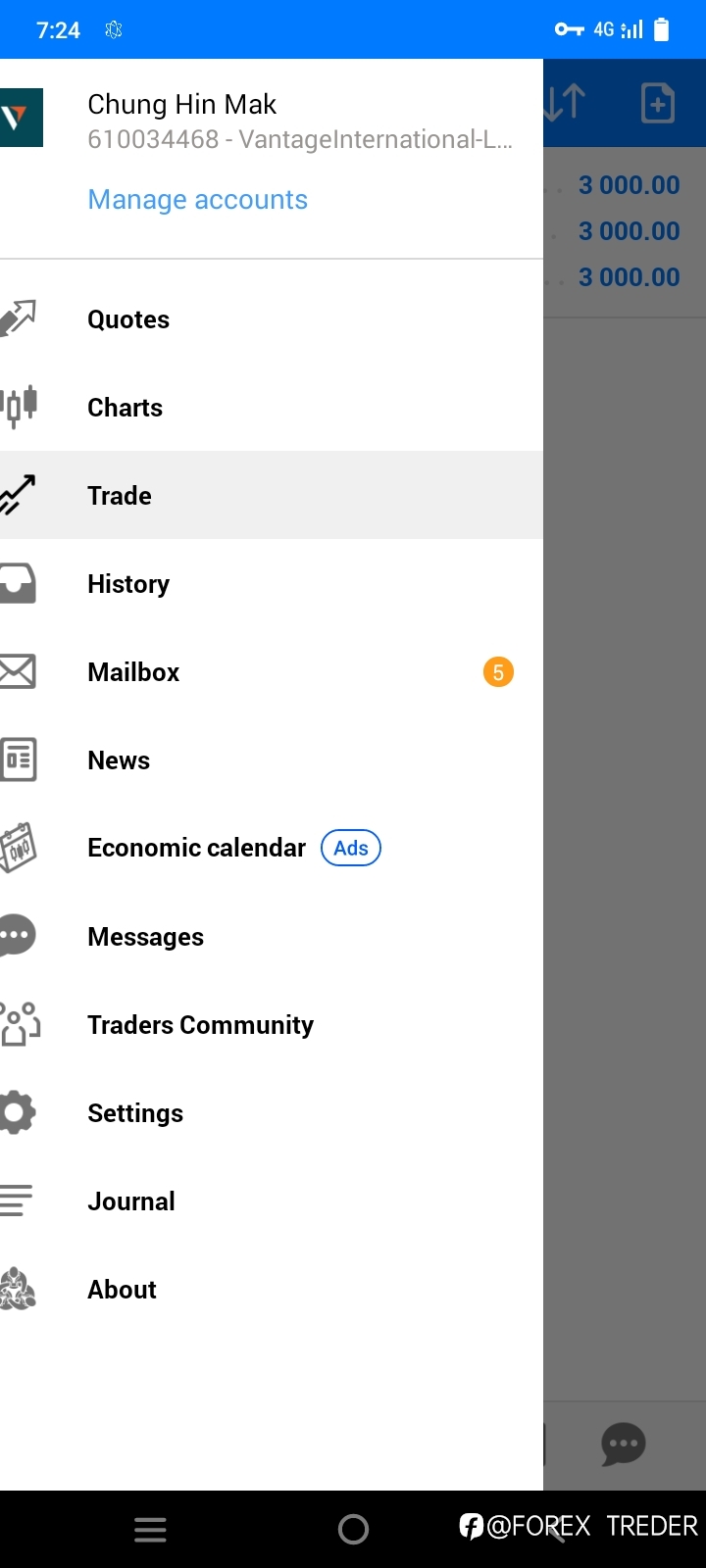Open the Quotes arrows icon
Image resolution: width=706 pixels, height=1568 pixels.
coord(18,318)
